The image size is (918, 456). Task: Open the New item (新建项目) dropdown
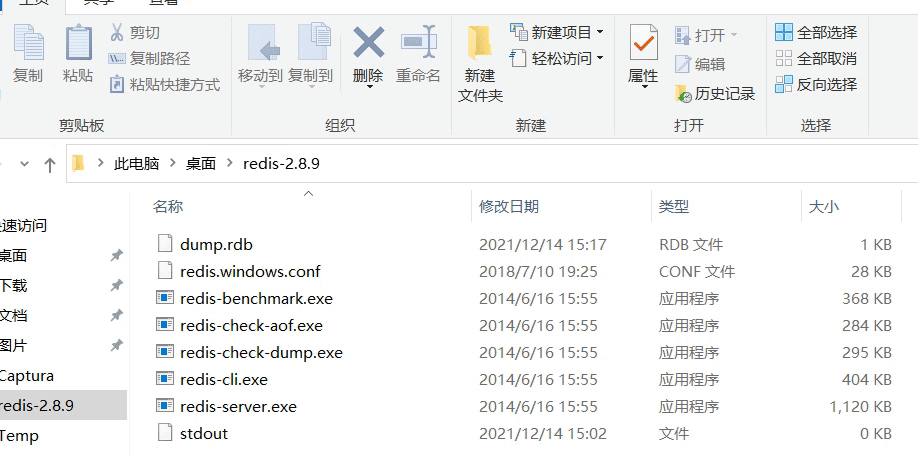(x=557, y=32)
